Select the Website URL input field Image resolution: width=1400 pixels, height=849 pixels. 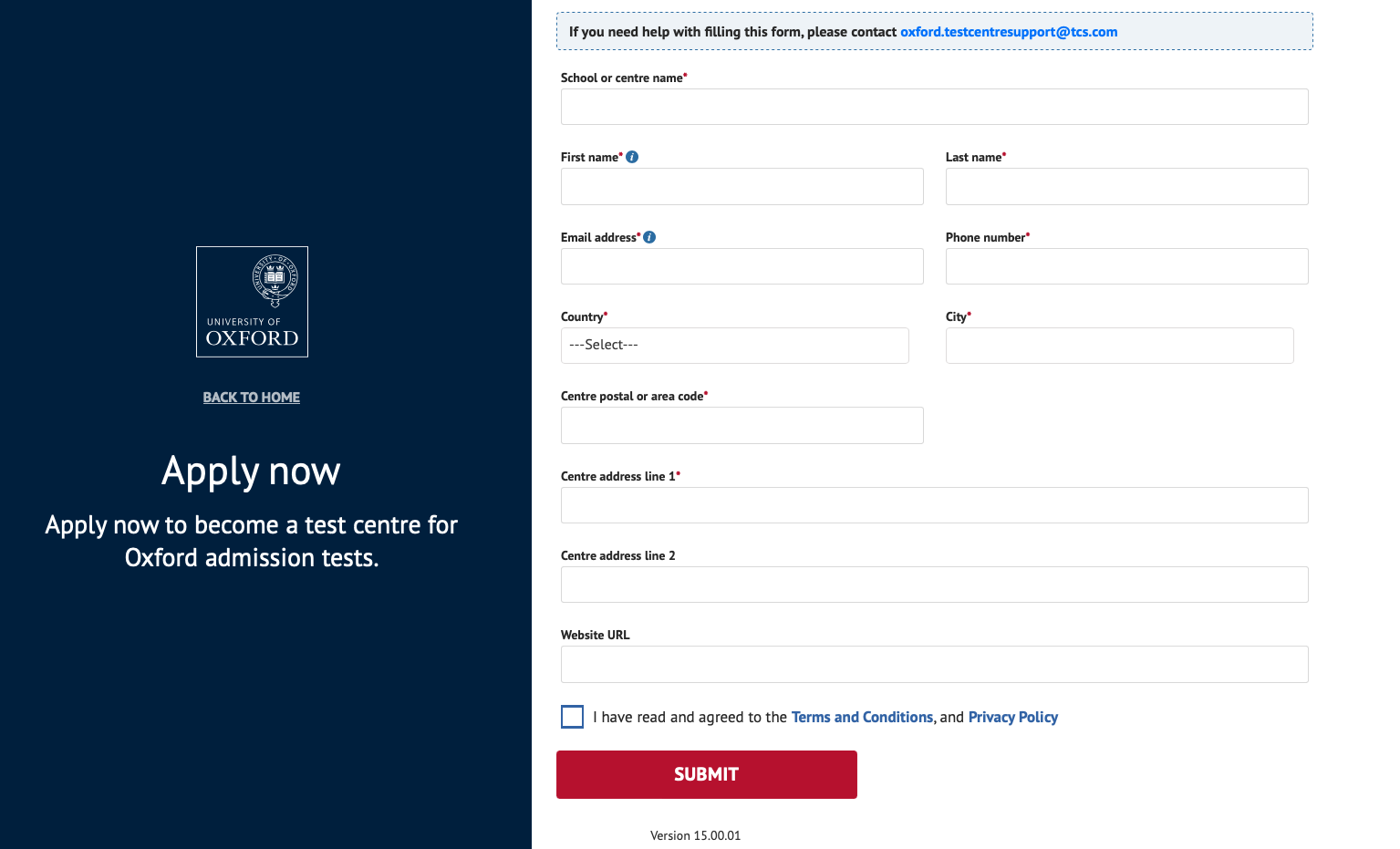click(x=935, y=664)
